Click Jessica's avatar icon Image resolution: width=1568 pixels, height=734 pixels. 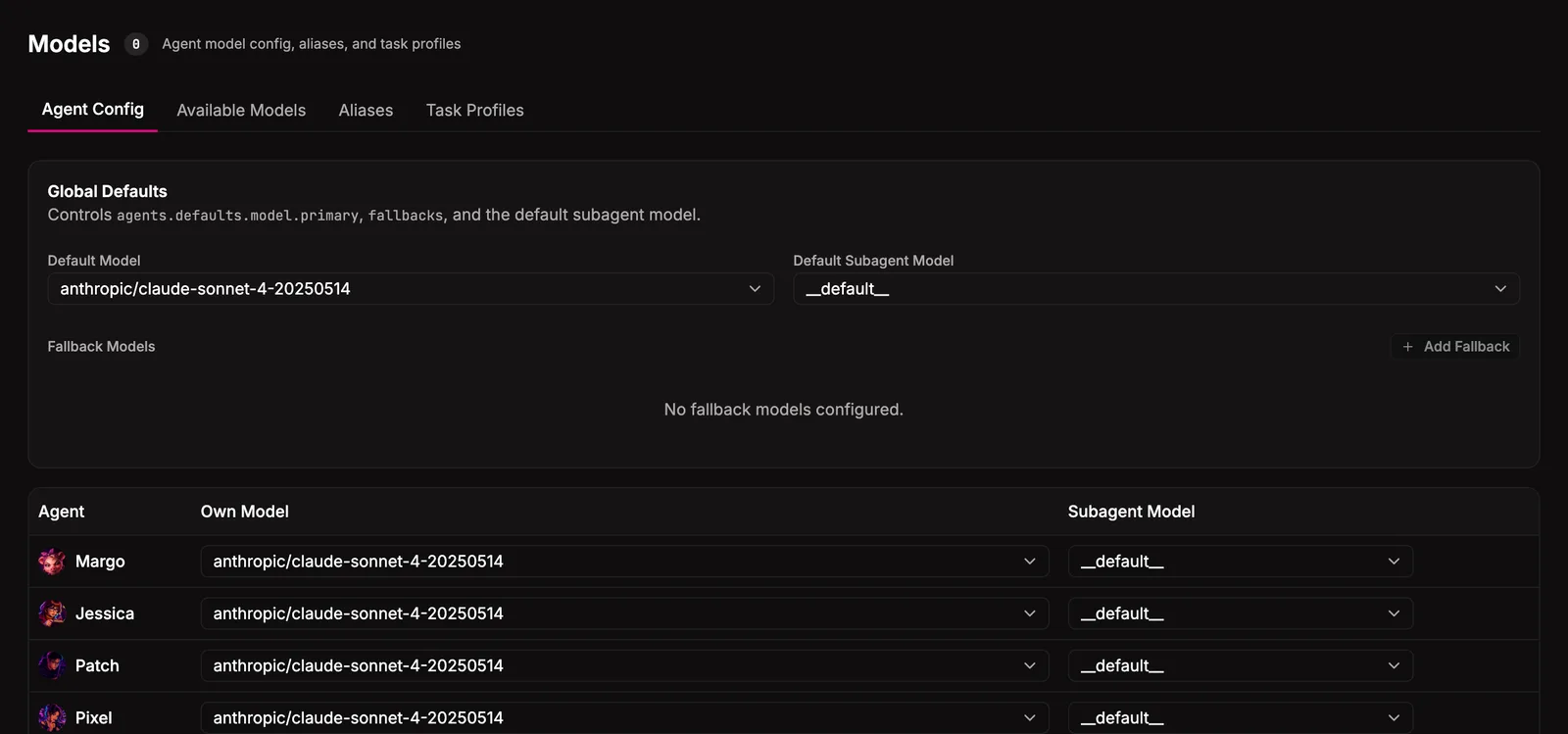point(52,613)
